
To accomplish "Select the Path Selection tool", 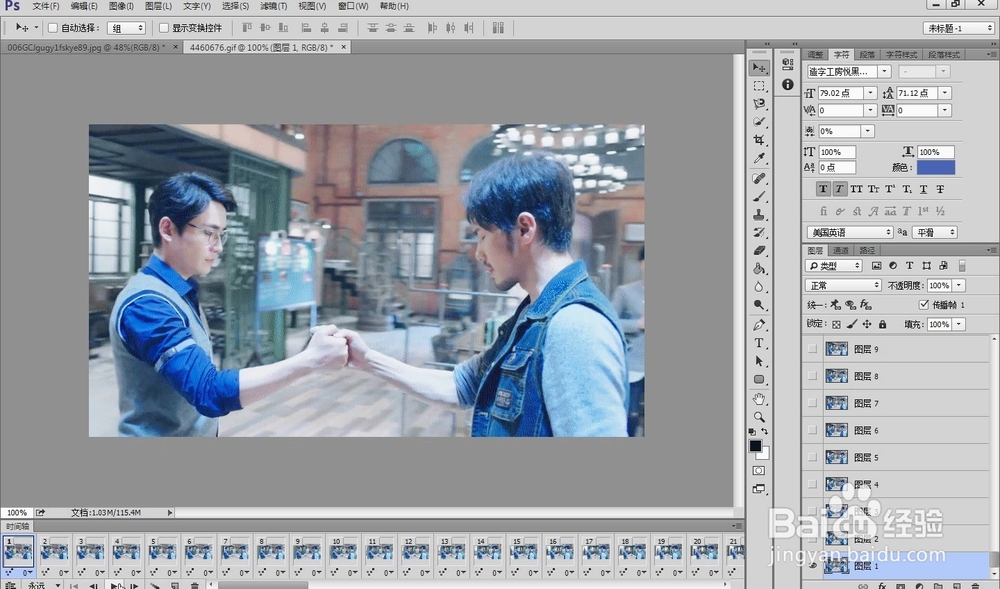I will (758, 361).
